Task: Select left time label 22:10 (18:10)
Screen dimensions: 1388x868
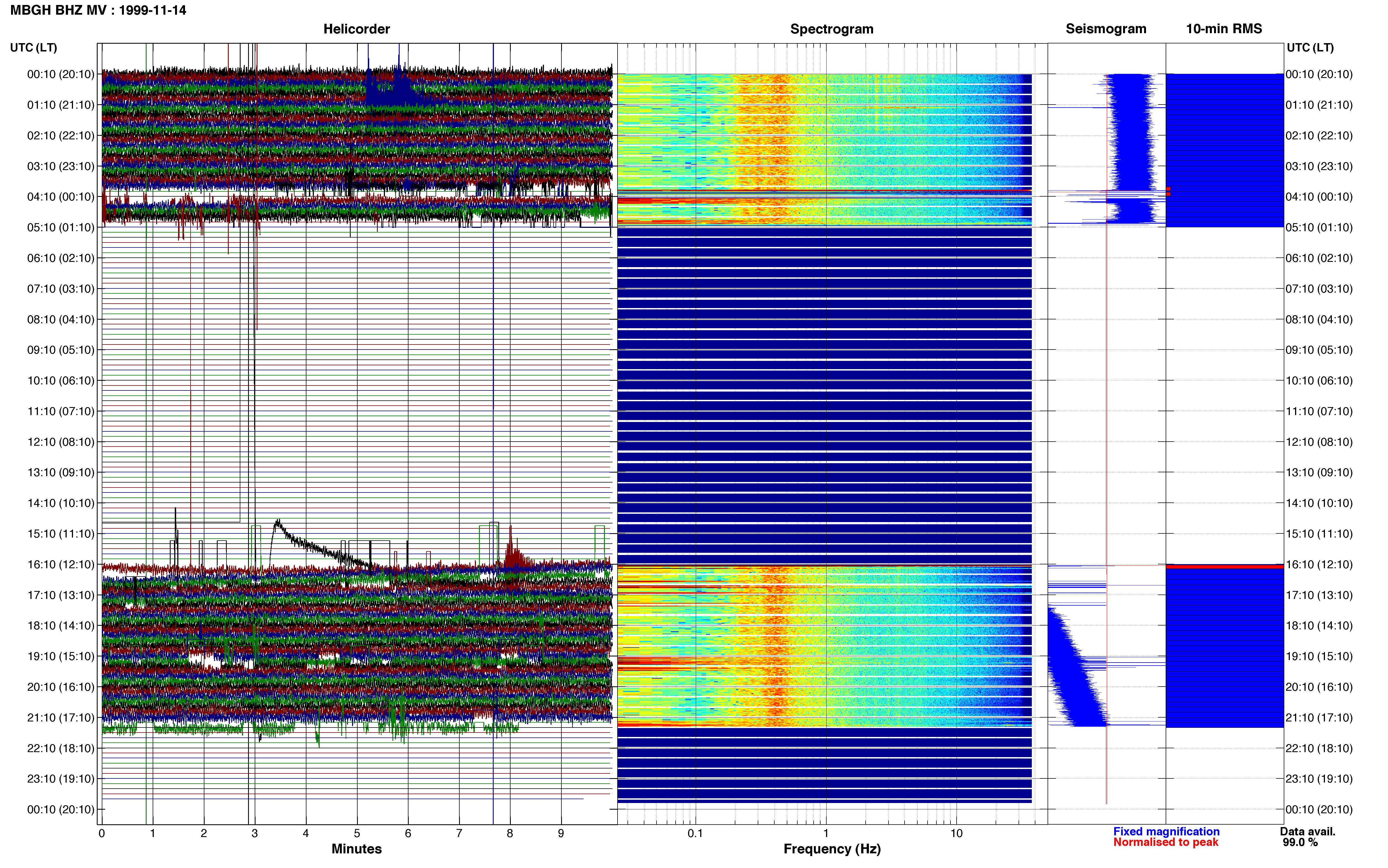Action: click(61, 748)
